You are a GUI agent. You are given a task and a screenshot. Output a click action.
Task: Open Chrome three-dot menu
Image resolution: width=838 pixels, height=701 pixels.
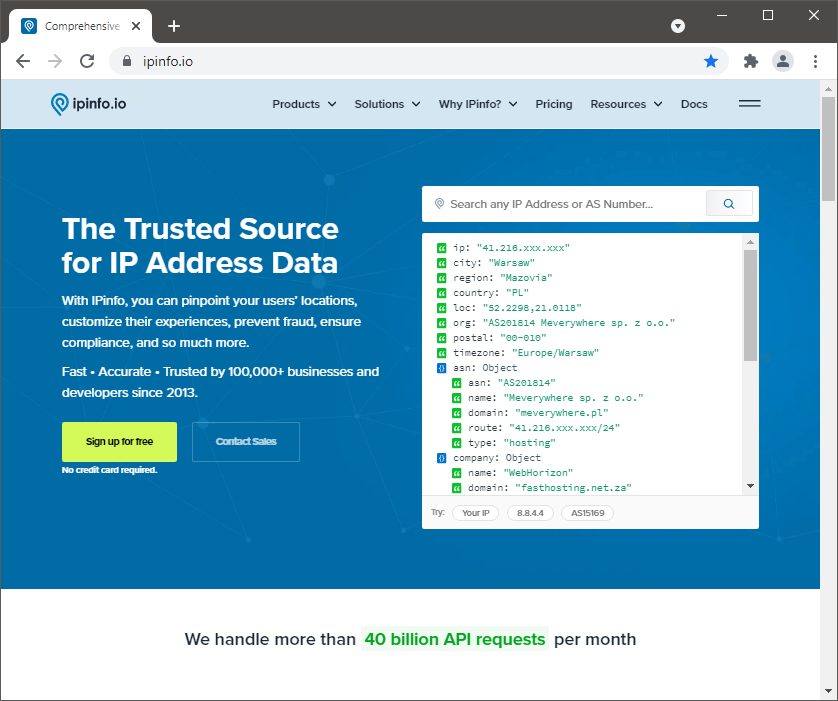click(x=815, y=61)
